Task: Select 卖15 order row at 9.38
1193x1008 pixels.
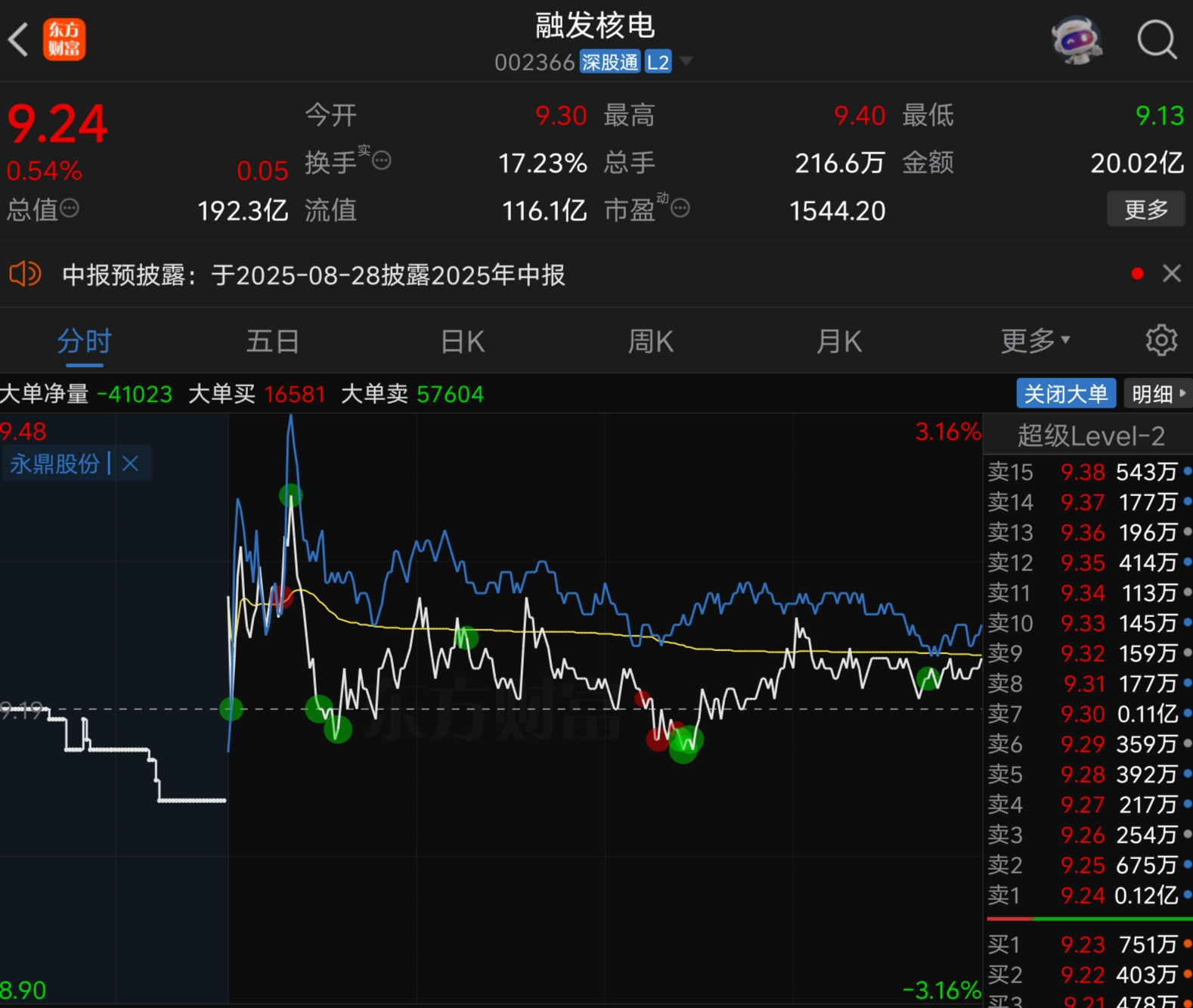Action: pyautogui.click(x=1089, y=472)
